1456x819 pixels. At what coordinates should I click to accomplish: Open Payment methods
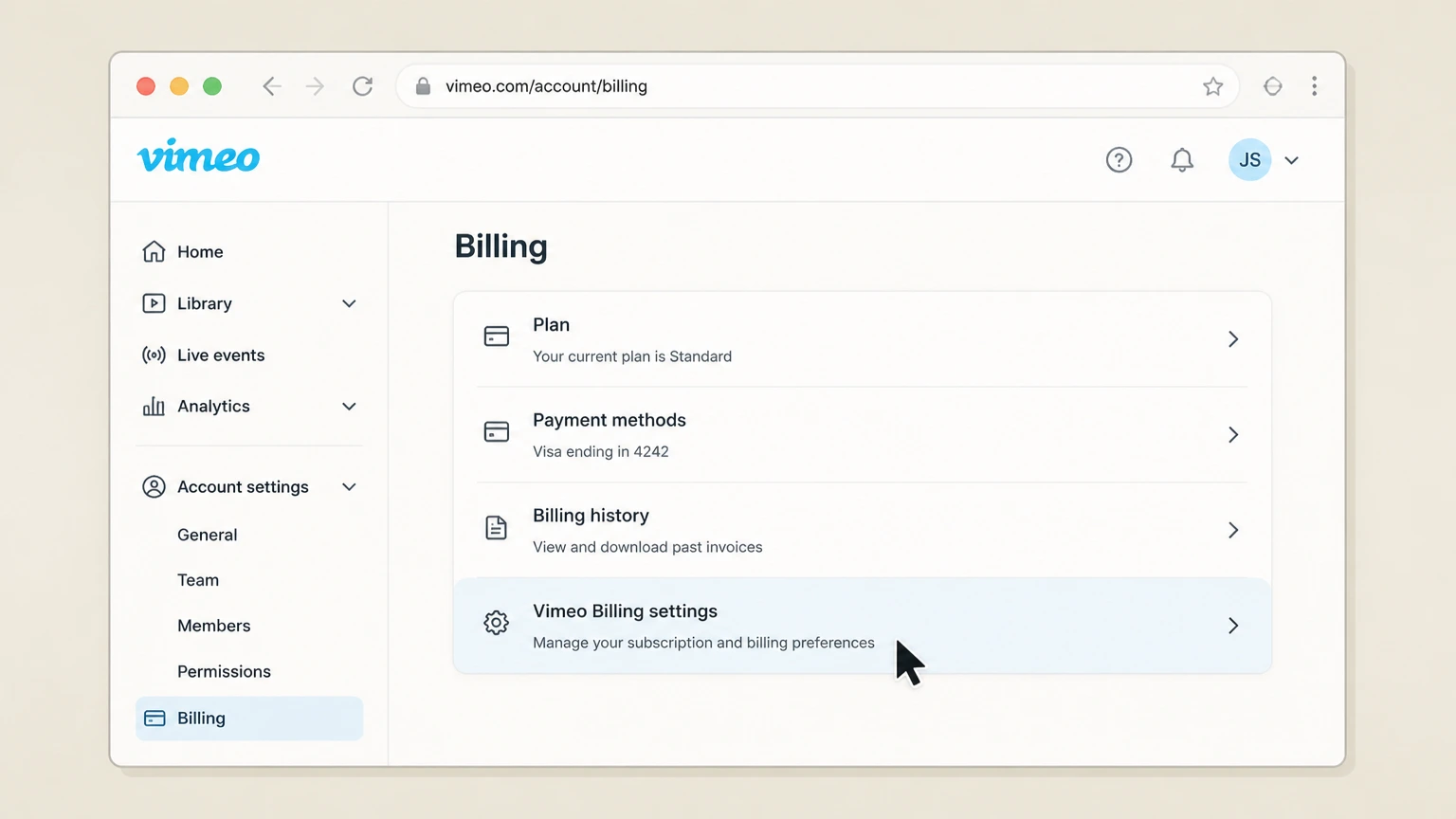(862, 434)
